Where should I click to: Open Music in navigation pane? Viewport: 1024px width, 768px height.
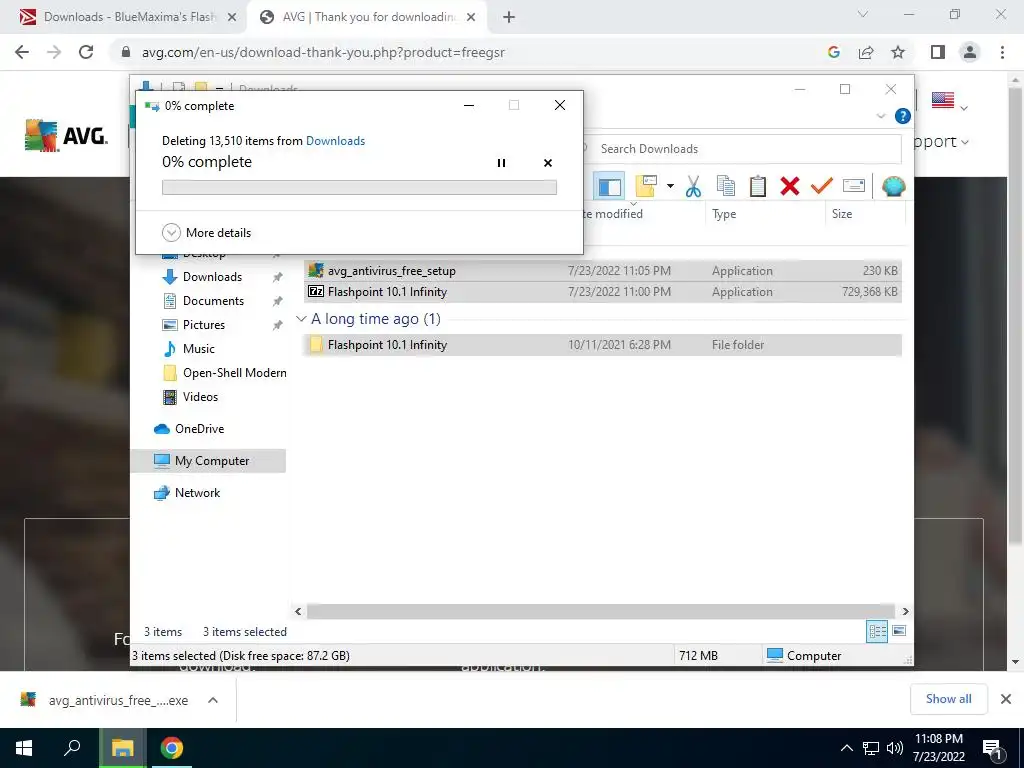[x=199, y=349]
